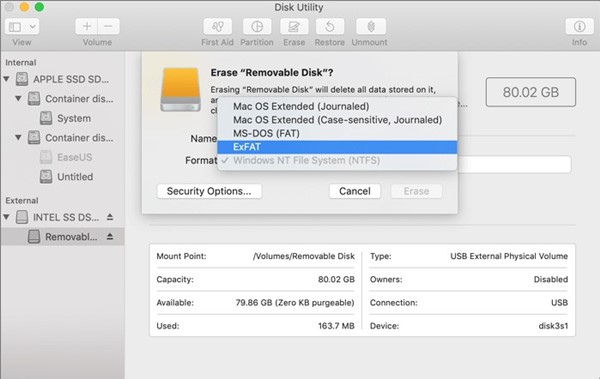Eject the INTEL SS DS drive
This screenshot has width=600, height=379.
click(x=110, y=217)
